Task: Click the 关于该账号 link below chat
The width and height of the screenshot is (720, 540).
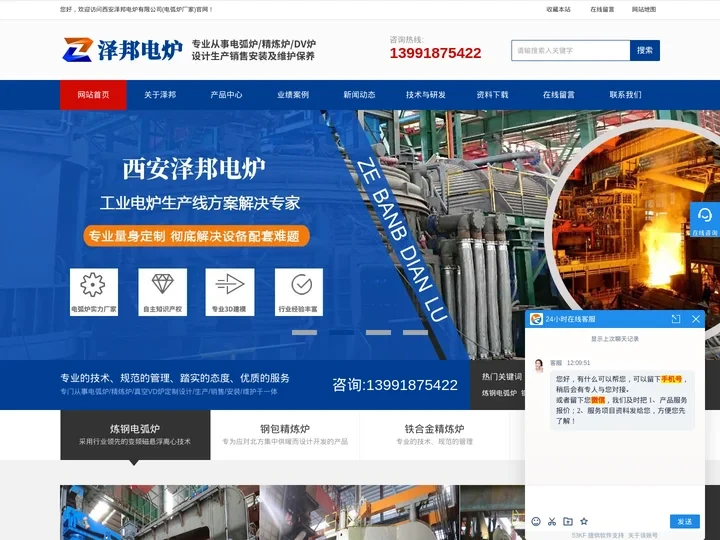Action: [643, 535]
